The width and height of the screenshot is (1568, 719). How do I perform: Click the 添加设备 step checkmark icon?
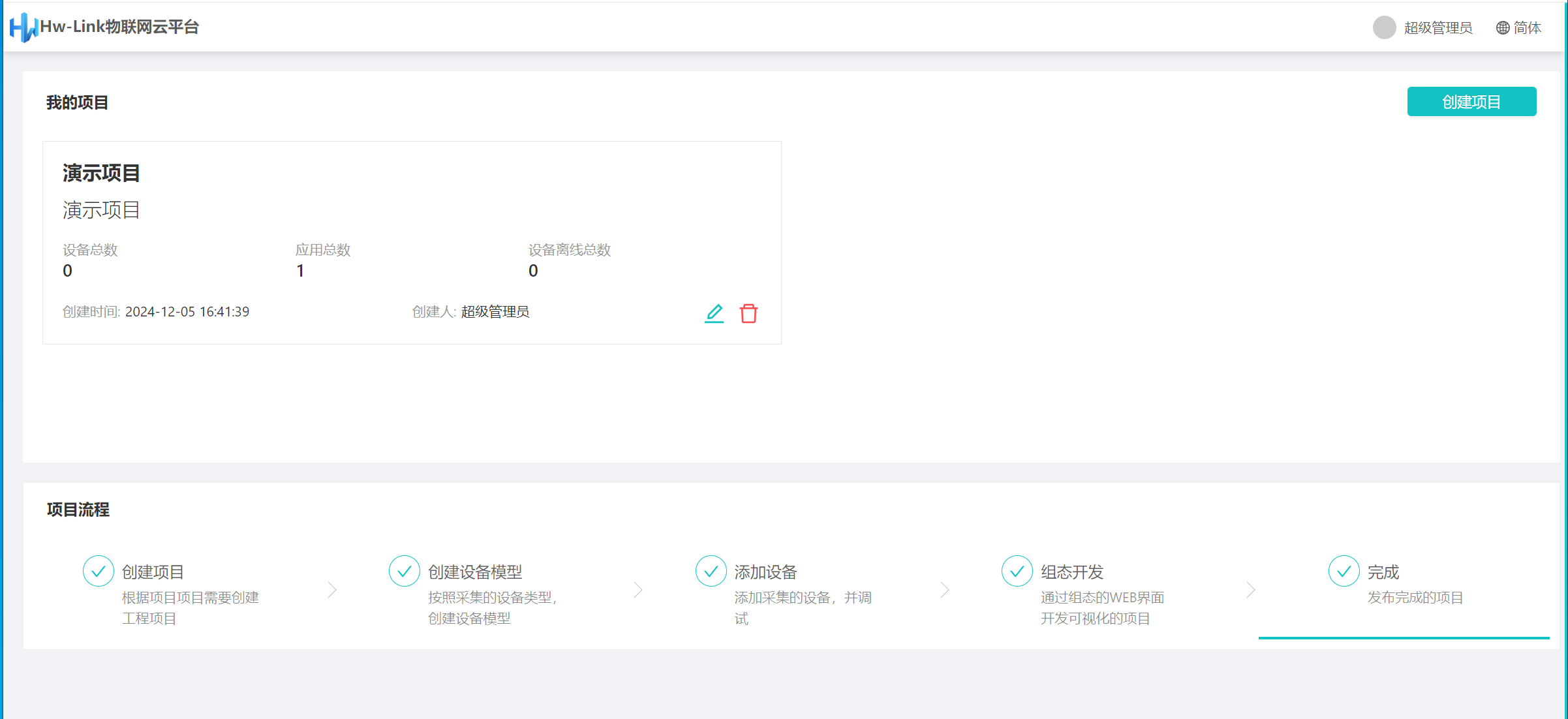711,572
